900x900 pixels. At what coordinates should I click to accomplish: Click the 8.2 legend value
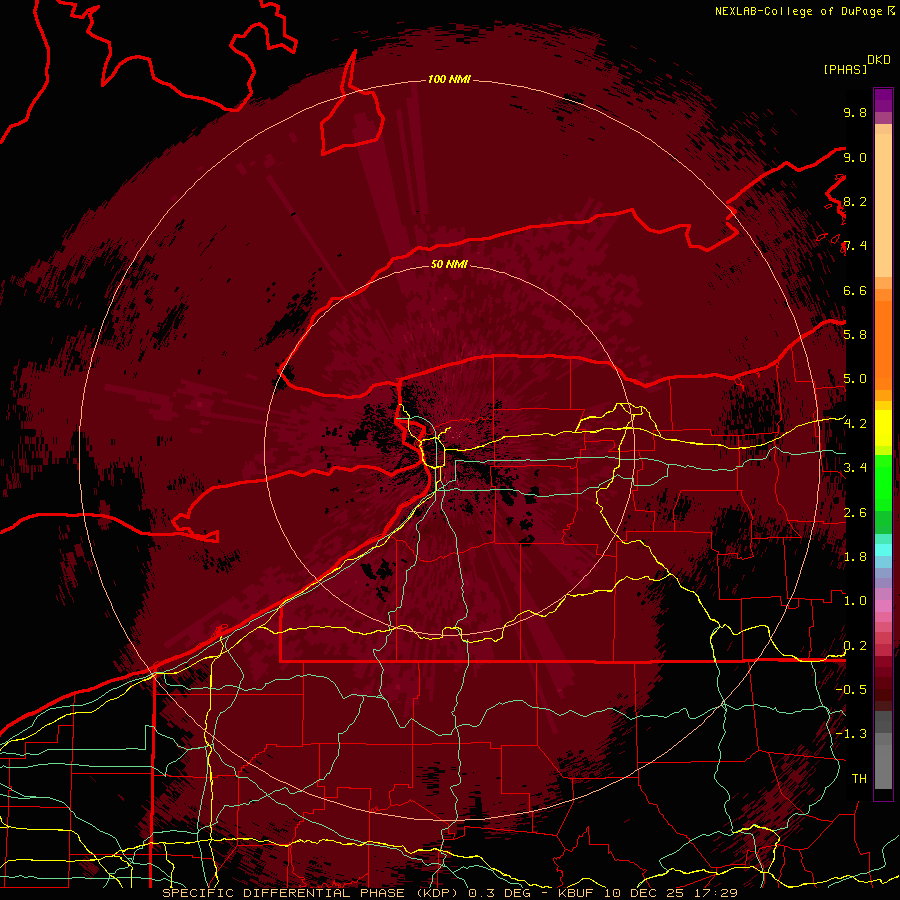click(855, 201)
